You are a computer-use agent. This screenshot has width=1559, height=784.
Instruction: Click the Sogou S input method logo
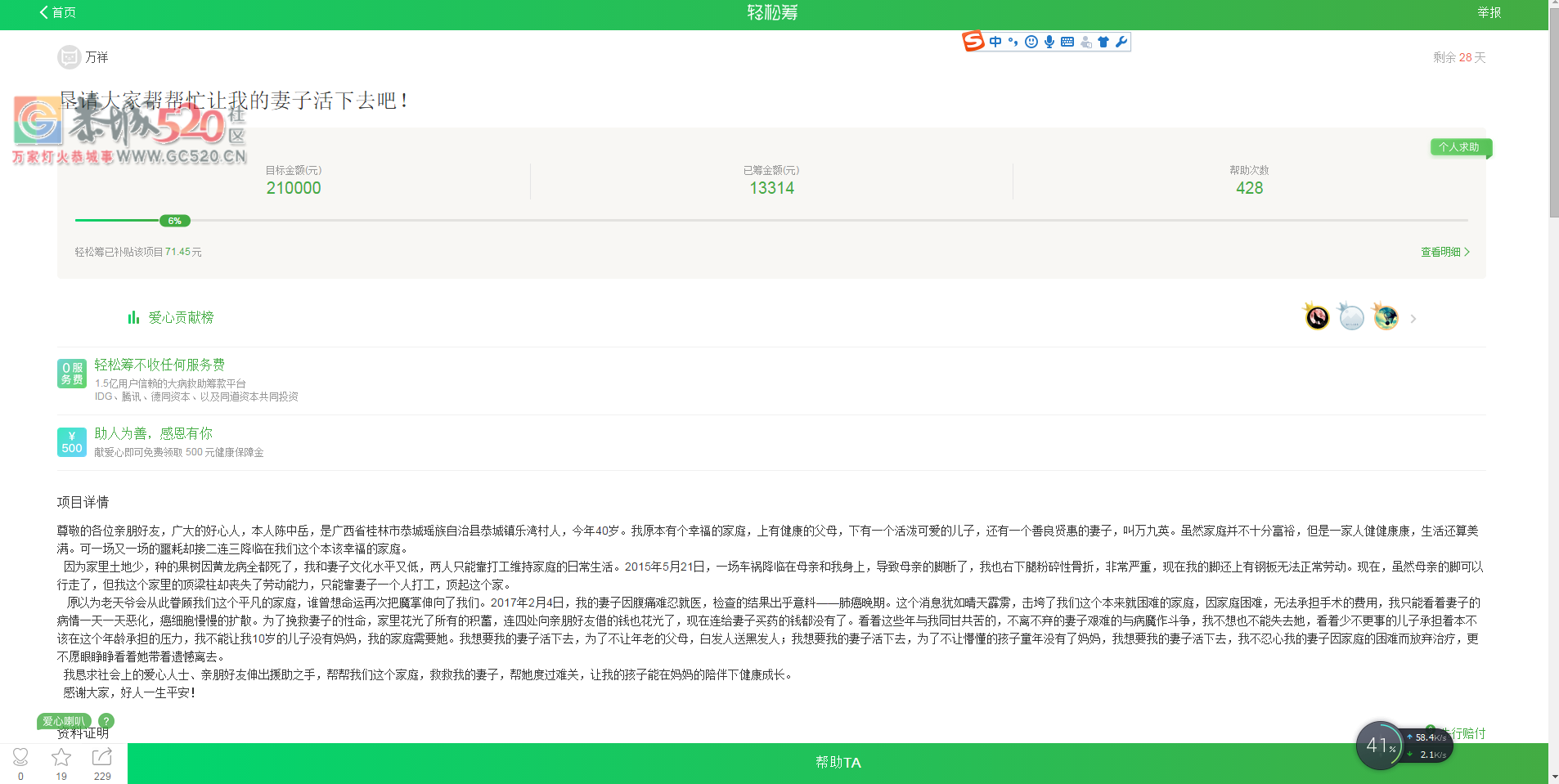(x=973, y=41)
